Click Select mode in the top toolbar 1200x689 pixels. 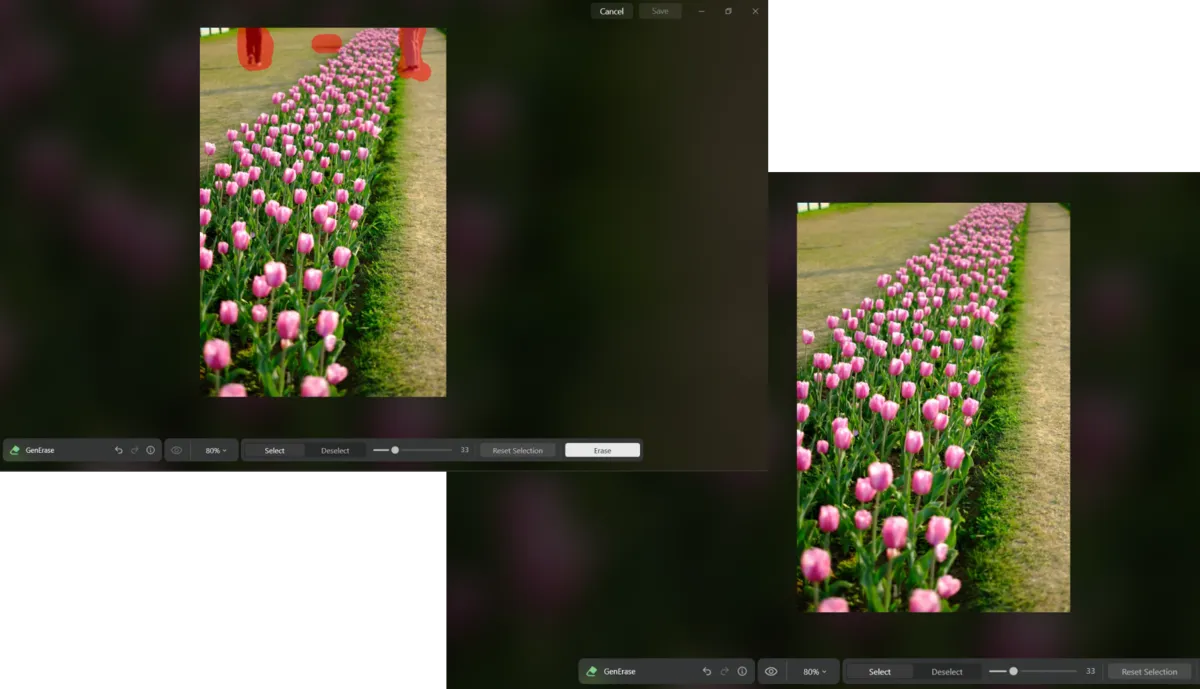pos(272,450)
